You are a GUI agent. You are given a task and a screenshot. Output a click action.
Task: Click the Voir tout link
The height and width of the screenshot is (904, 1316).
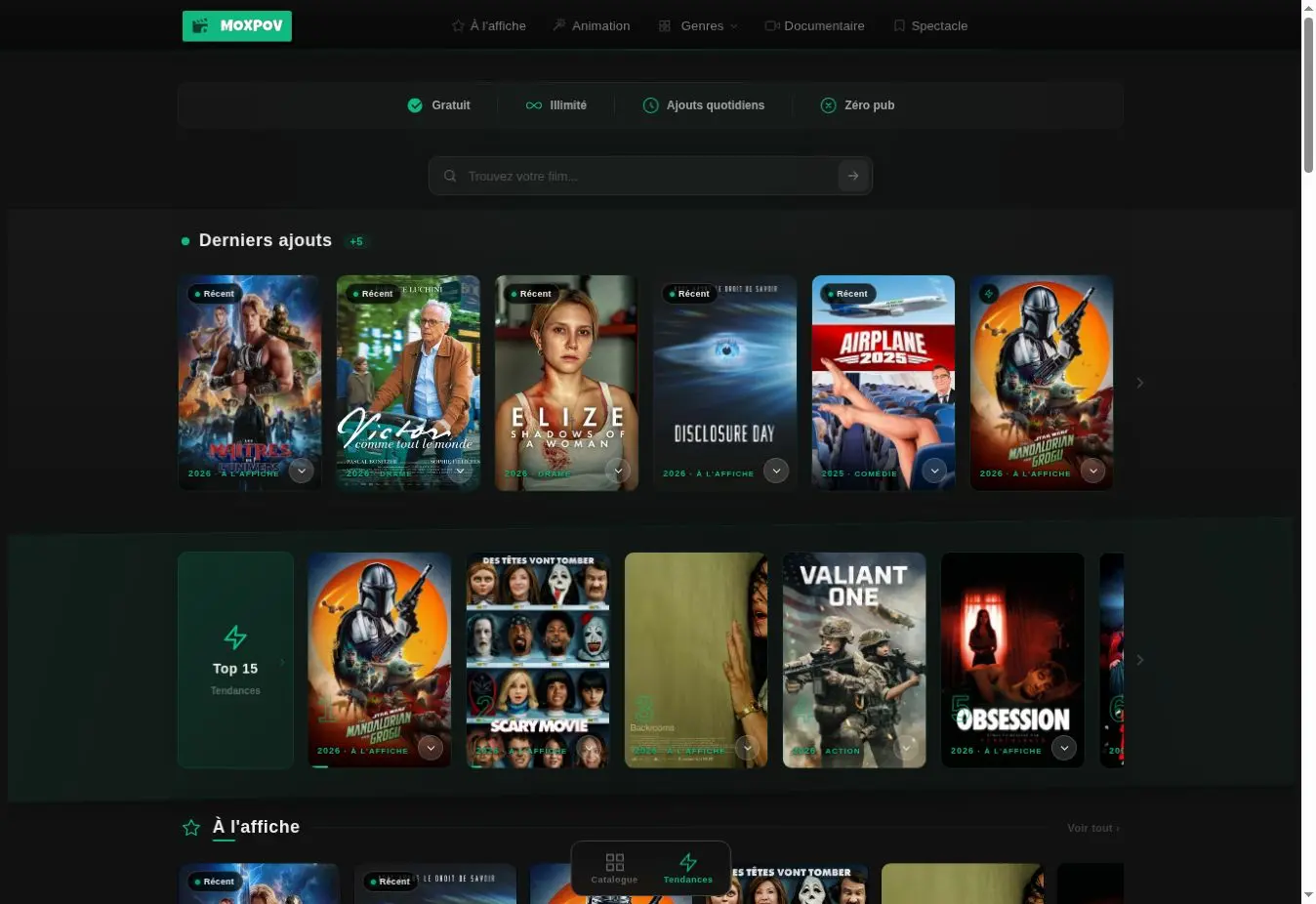tap(1093, 828)
